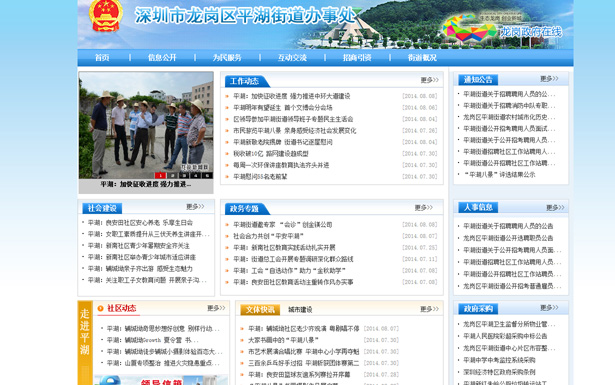Expand 更多>> in the 人事信息 panel
615x385 pixels.
555,208
